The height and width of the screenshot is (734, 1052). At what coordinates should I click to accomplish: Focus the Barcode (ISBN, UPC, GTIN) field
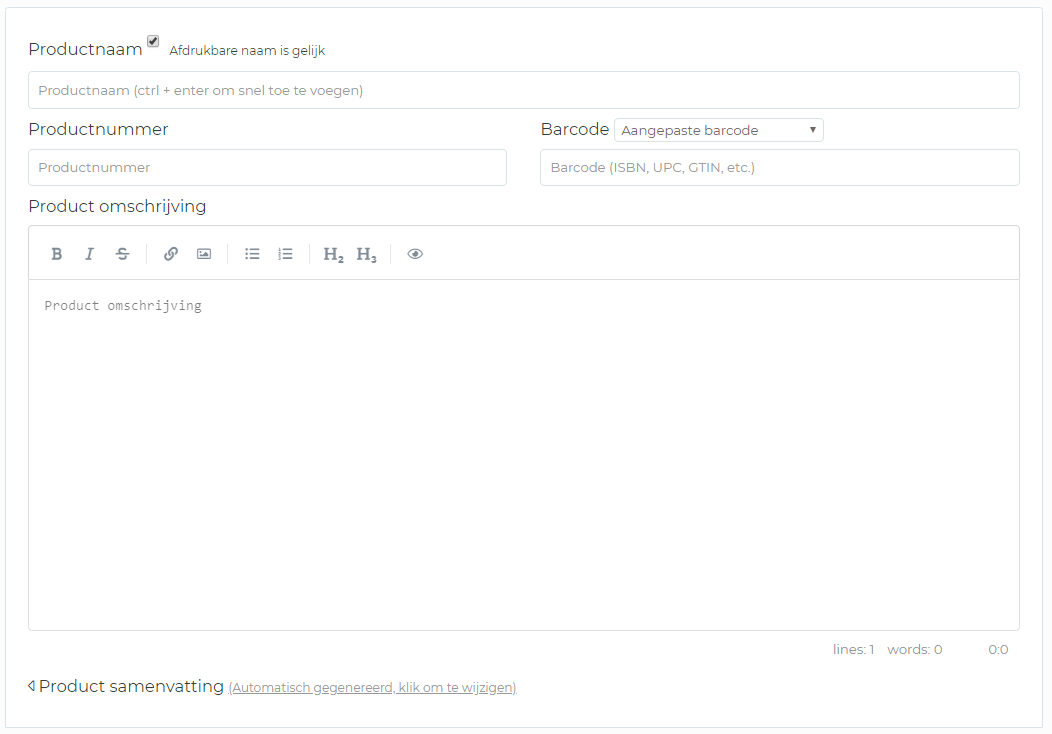click(x=780, y=168)
